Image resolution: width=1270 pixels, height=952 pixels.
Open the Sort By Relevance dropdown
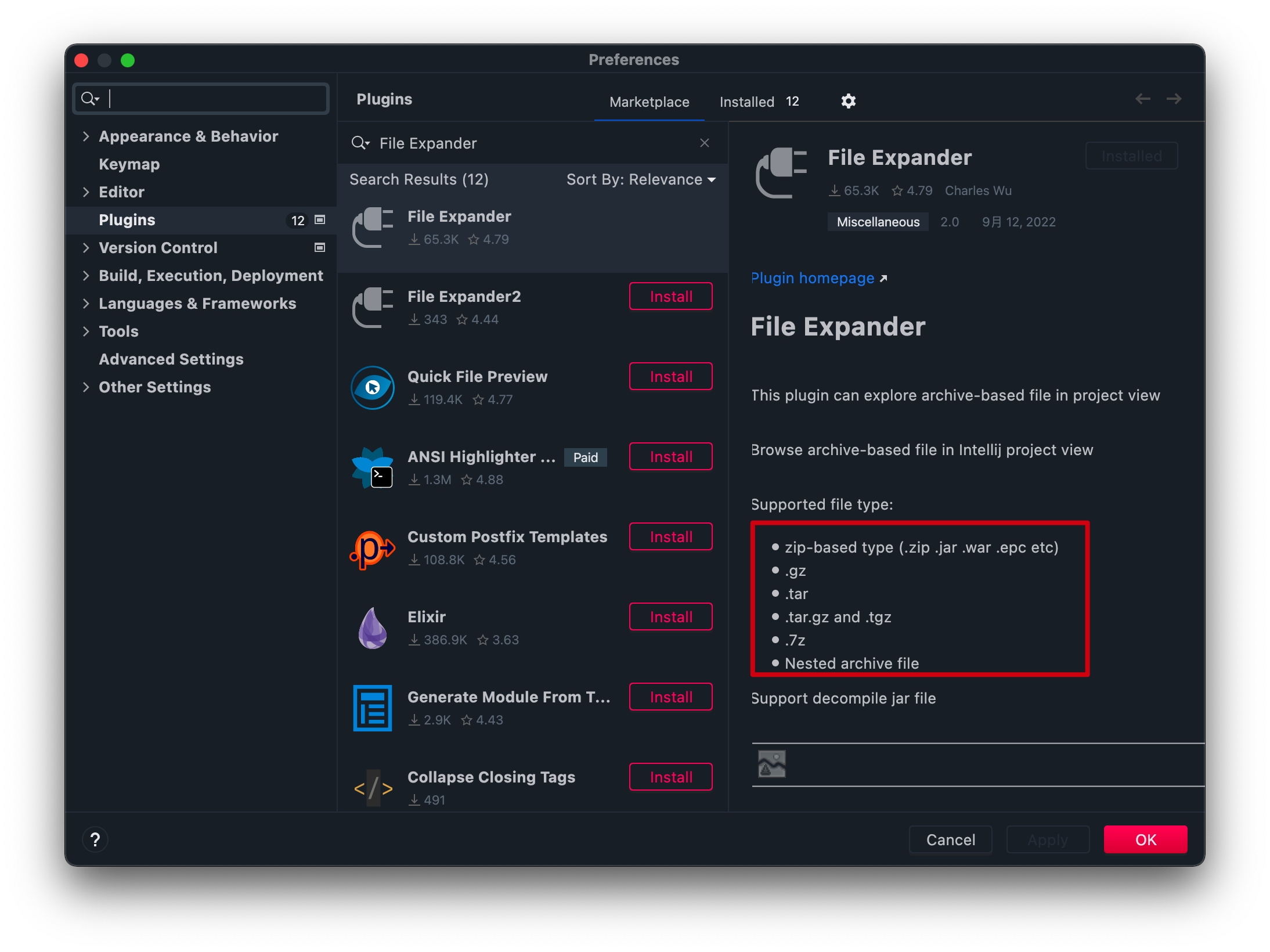pos(641,179)
